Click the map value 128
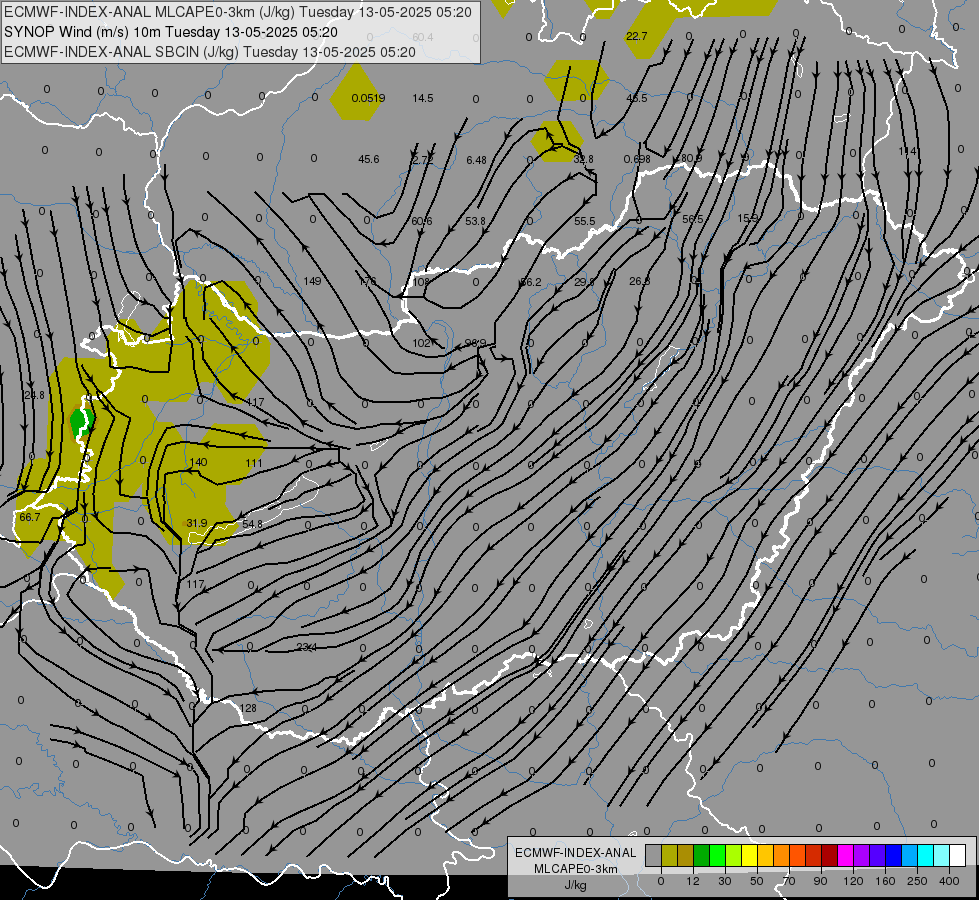Screen dimensions: 979x900 [248, 708]
